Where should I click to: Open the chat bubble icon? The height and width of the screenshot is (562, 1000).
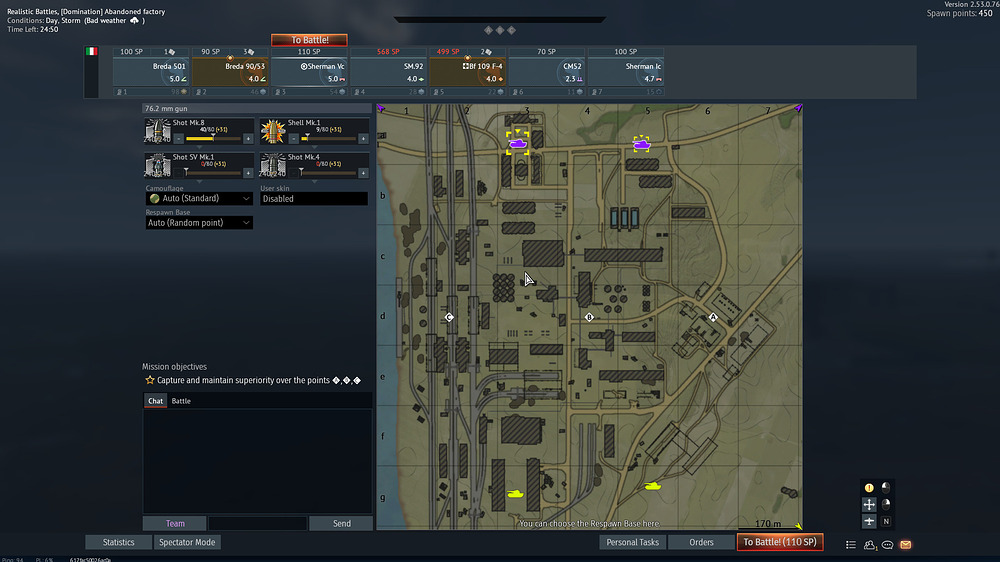click(888, 545)
